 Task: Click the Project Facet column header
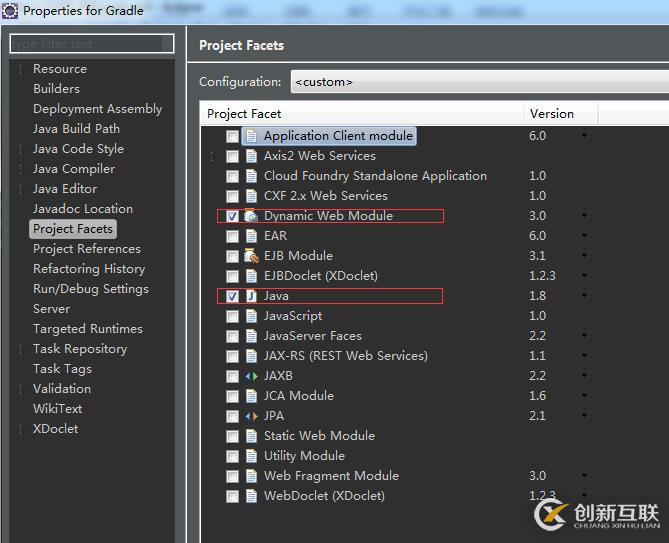coord(362,113)
